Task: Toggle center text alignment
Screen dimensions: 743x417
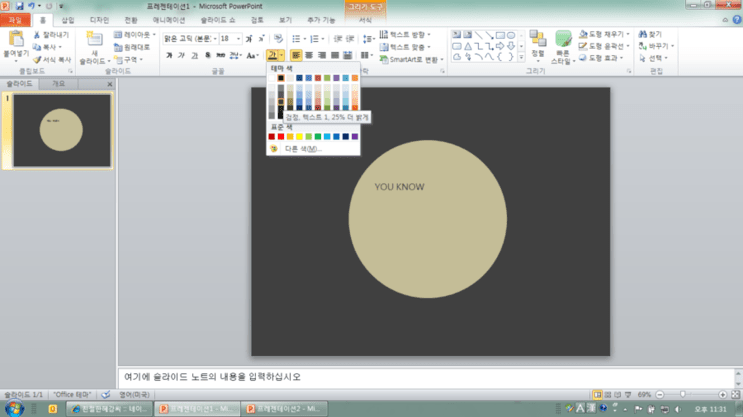Action: (309, 55)
